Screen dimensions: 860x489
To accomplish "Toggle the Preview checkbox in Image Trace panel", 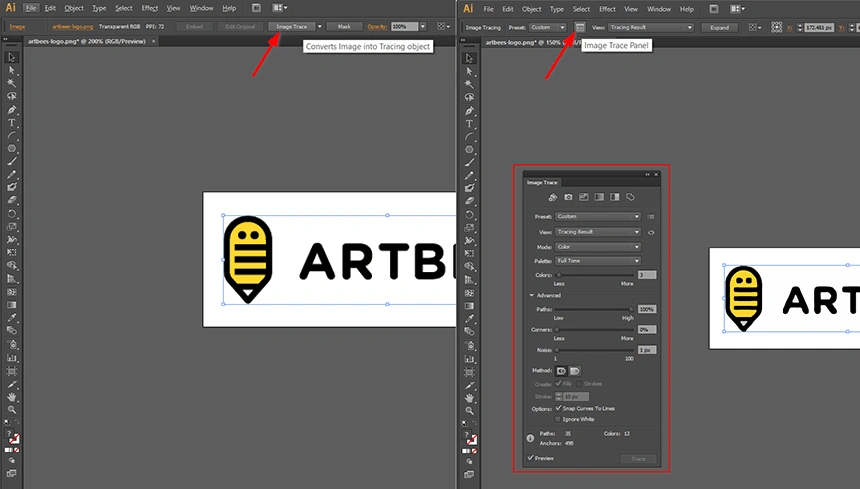I will (x=530, y=458).
